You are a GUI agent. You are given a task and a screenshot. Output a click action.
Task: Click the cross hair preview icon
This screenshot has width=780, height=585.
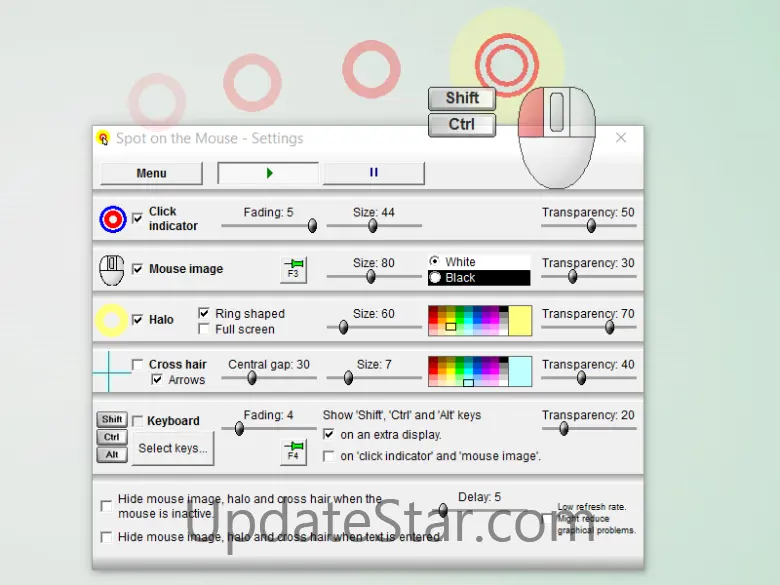(110, 371)
